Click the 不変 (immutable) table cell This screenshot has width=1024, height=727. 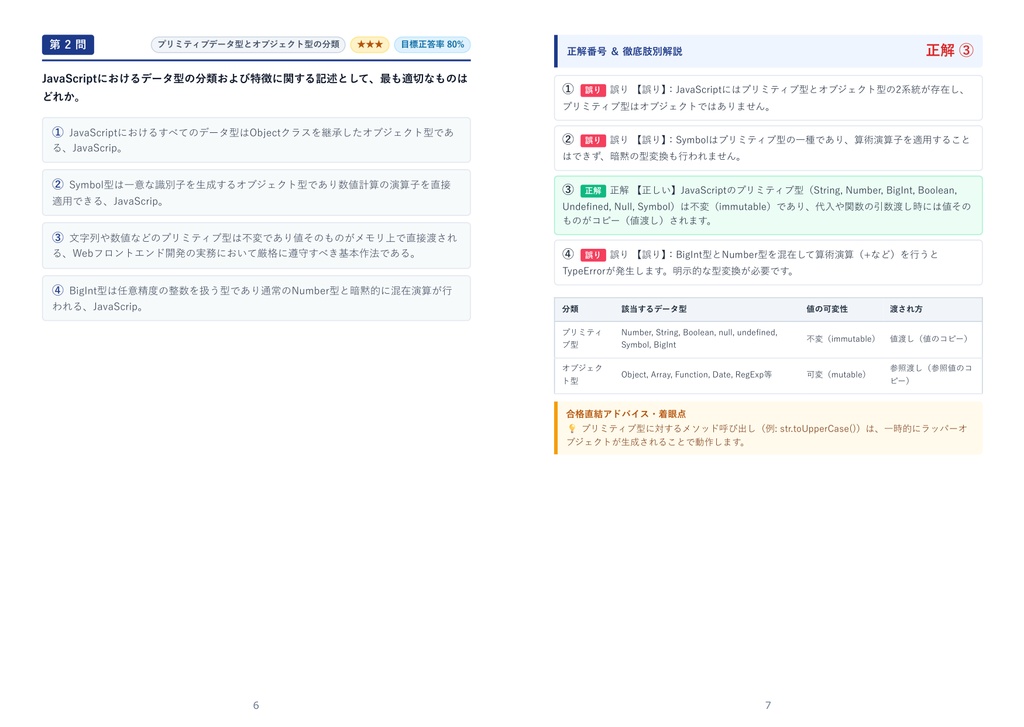(x=840, y=339)
